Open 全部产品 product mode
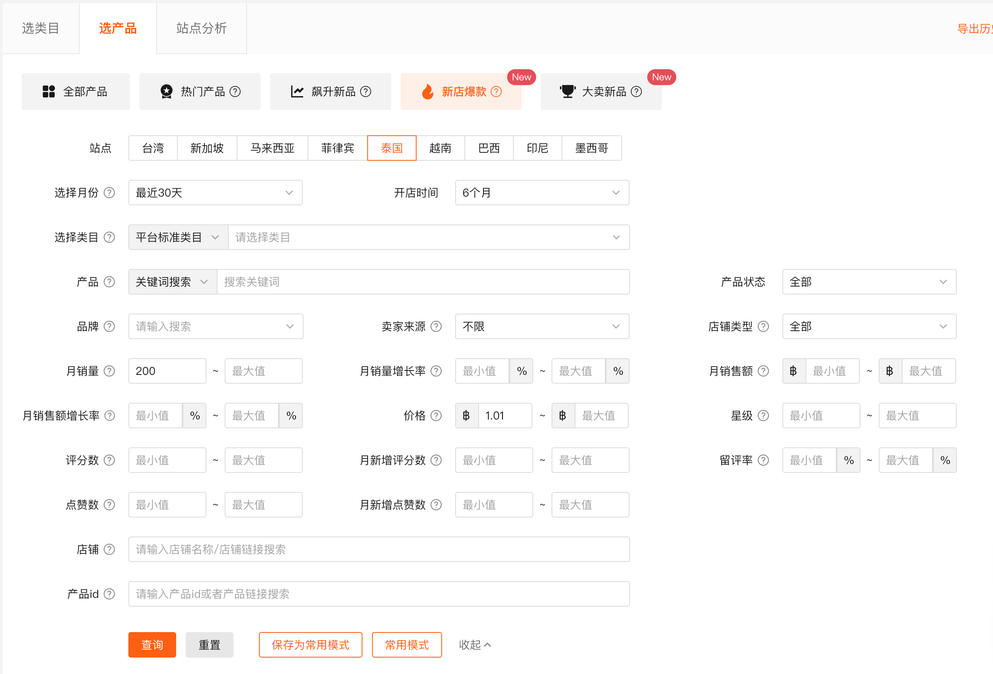 pos(75,91)
